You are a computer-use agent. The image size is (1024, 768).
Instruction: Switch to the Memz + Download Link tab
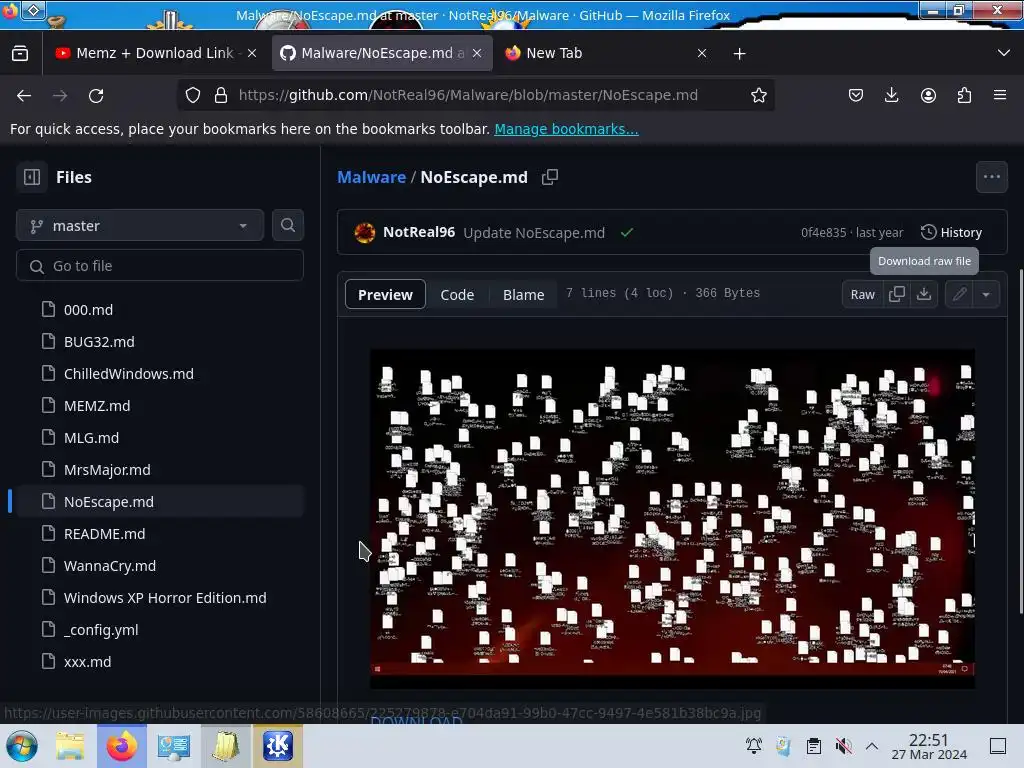tap(155, 53)
